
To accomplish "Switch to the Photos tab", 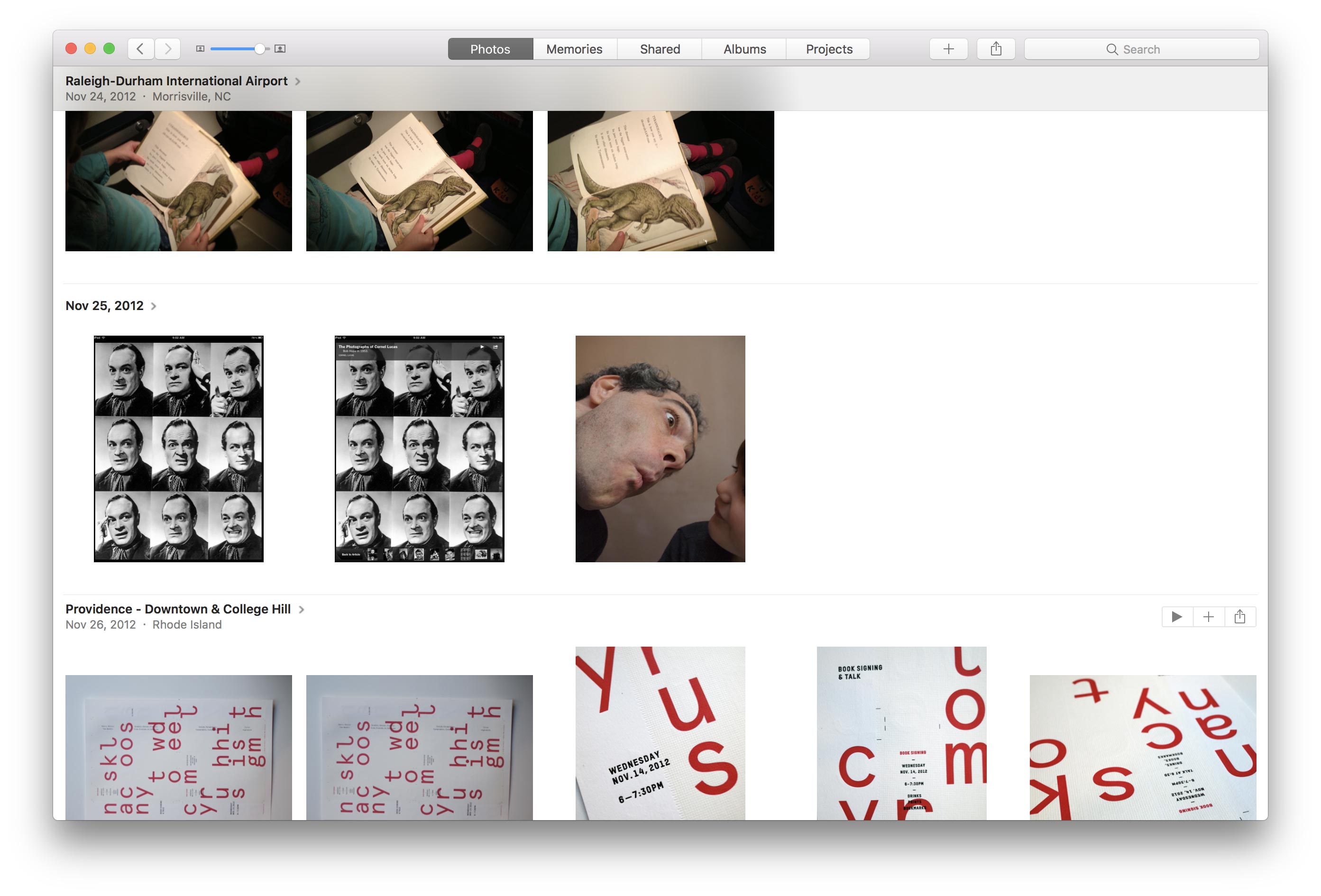I will pyautogui.click(x=490, y=49).
